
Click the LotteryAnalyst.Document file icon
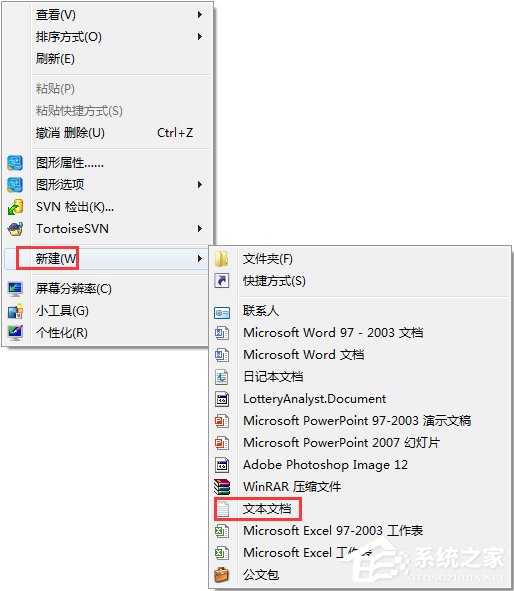[222, 399]
